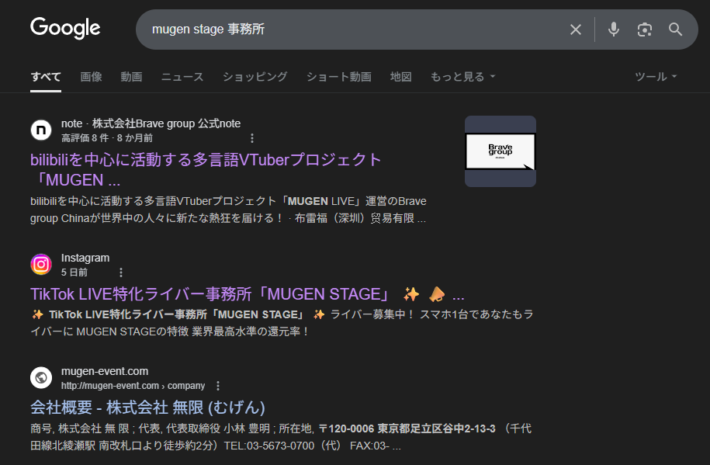
Task: Open the ツール dropdown
Action: 656,77
